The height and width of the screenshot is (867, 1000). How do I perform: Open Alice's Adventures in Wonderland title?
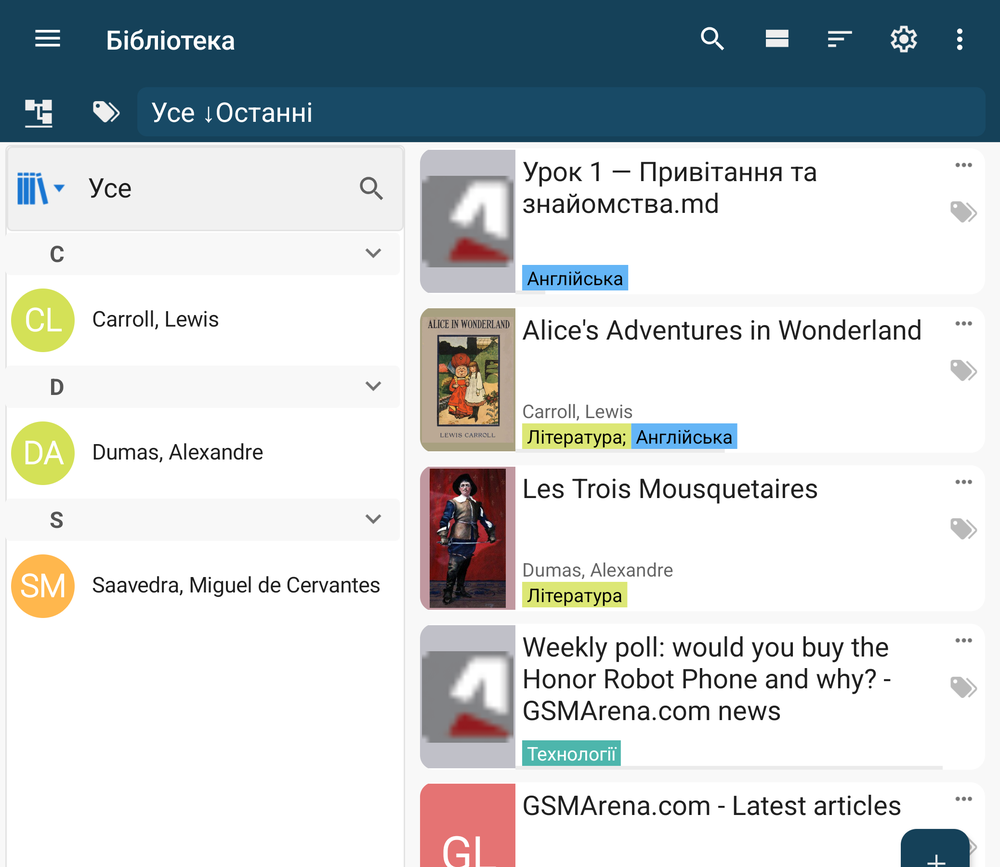pyautogui.click(x=722, y=330)
